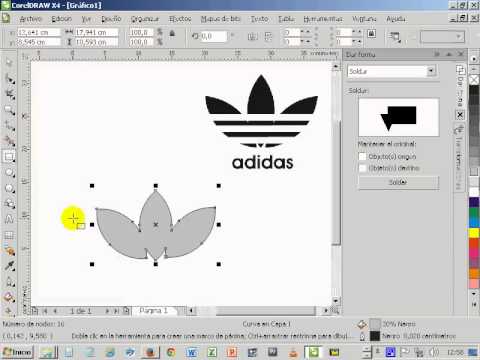Open the Ayuda menu

click(x=396, y=19)
